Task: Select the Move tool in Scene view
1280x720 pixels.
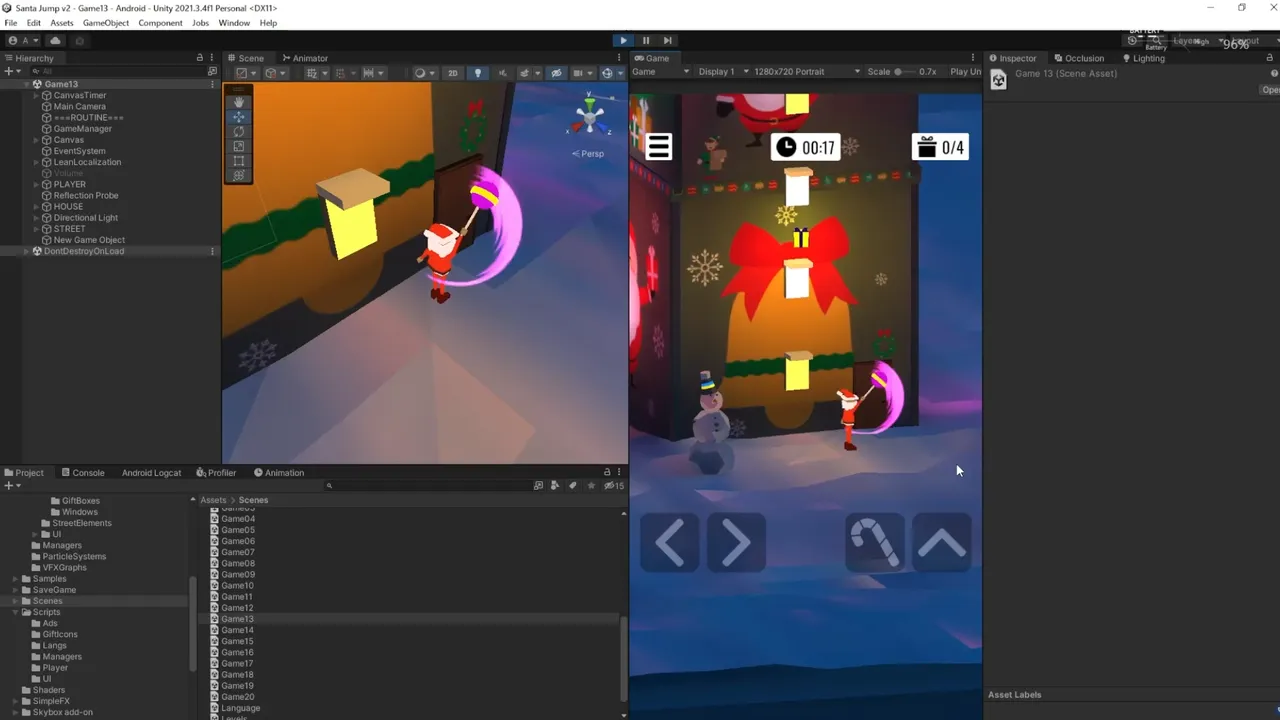Action: pos(238,116)
